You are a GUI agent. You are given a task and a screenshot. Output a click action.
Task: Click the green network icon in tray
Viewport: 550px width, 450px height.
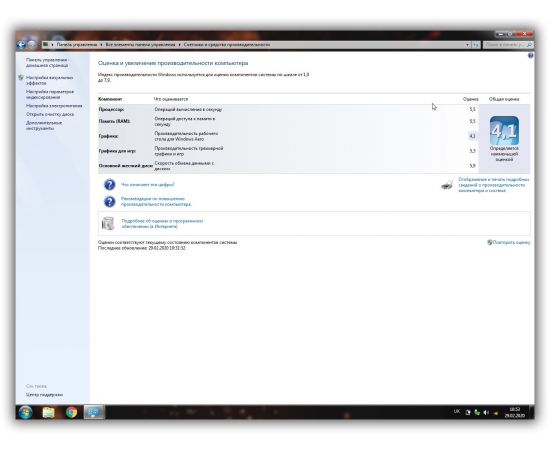(x=477, y=412)
